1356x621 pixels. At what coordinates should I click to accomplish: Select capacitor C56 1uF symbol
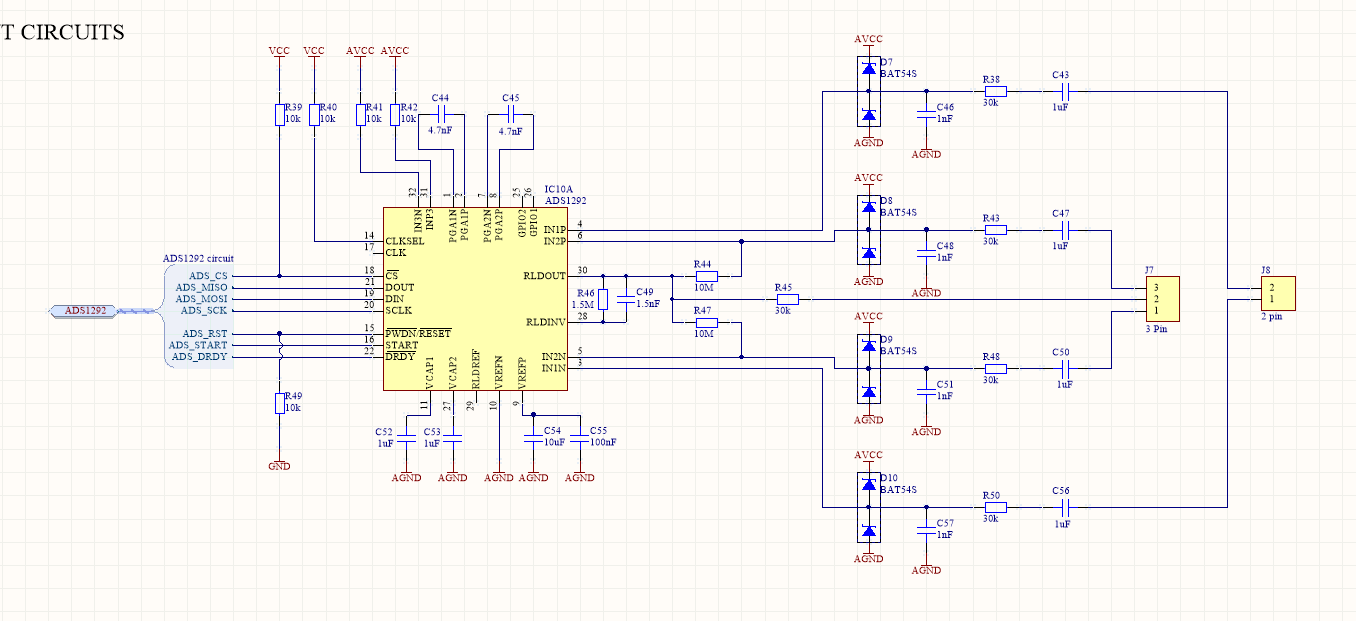click(x=1064, y=507)
